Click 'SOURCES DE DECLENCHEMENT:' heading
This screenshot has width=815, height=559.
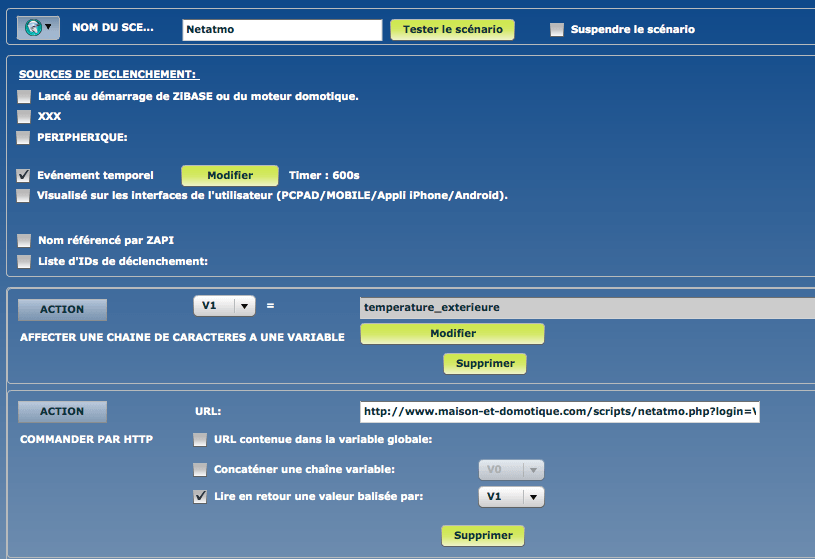(x=108, y=74)
